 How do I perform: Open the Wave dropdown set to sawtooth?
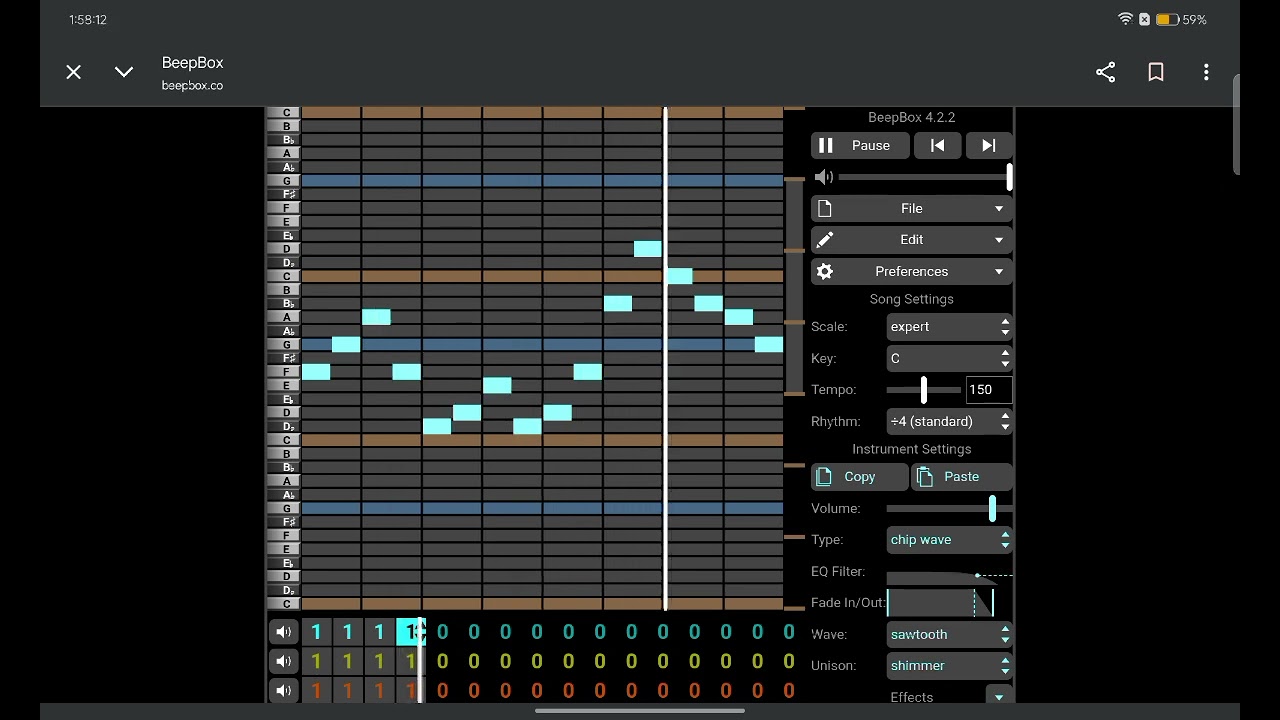pos(949,634)
